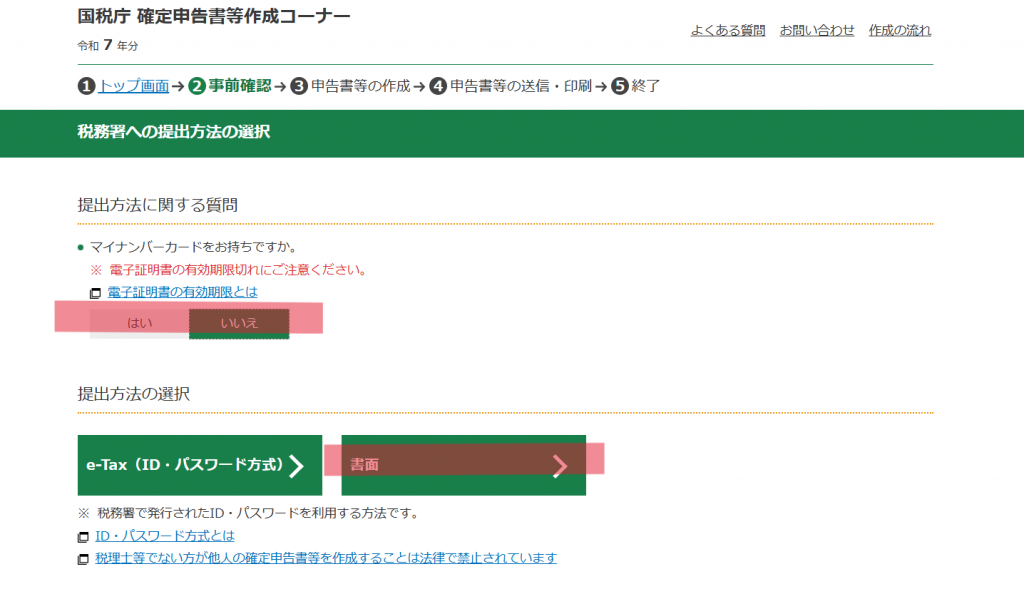Screen dimensions: 1024x589
Task: Click the arrow chevron on the 書面 button
Action: point(560,465)
